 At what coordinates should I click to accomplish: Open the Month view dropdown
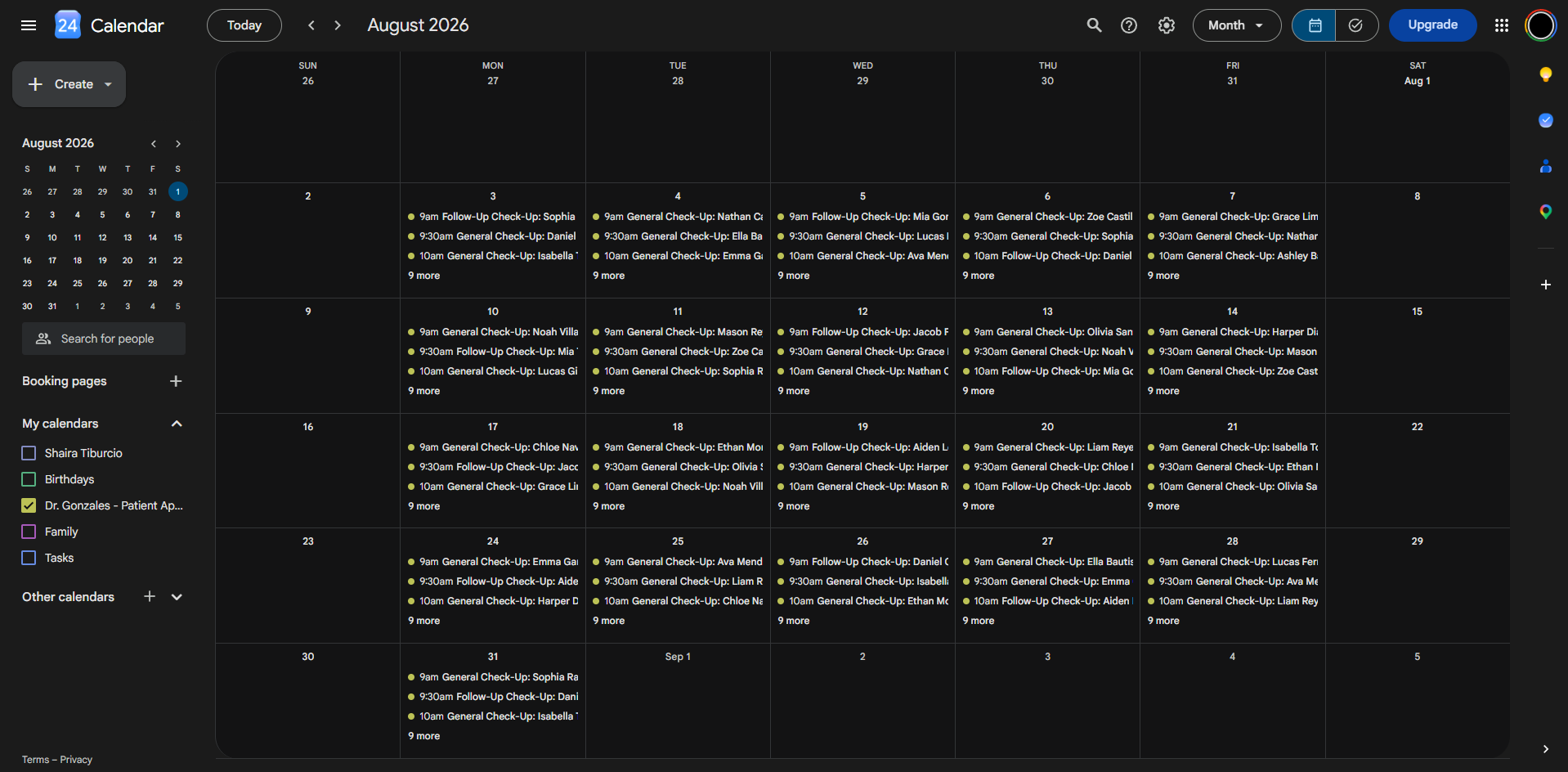coord(1236,25)
